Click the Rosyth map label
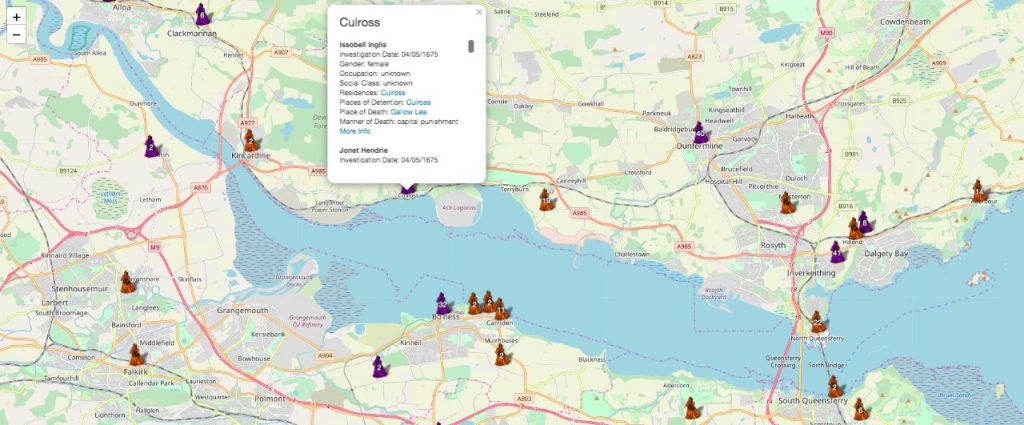This screenshot has width=1024, height=425. tap(773, 246)
